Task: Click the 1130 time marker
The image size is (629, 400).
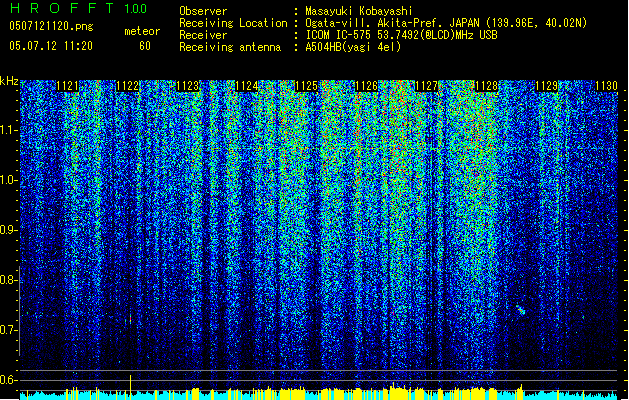Action: pyautogui.click(x=606, y=86)
